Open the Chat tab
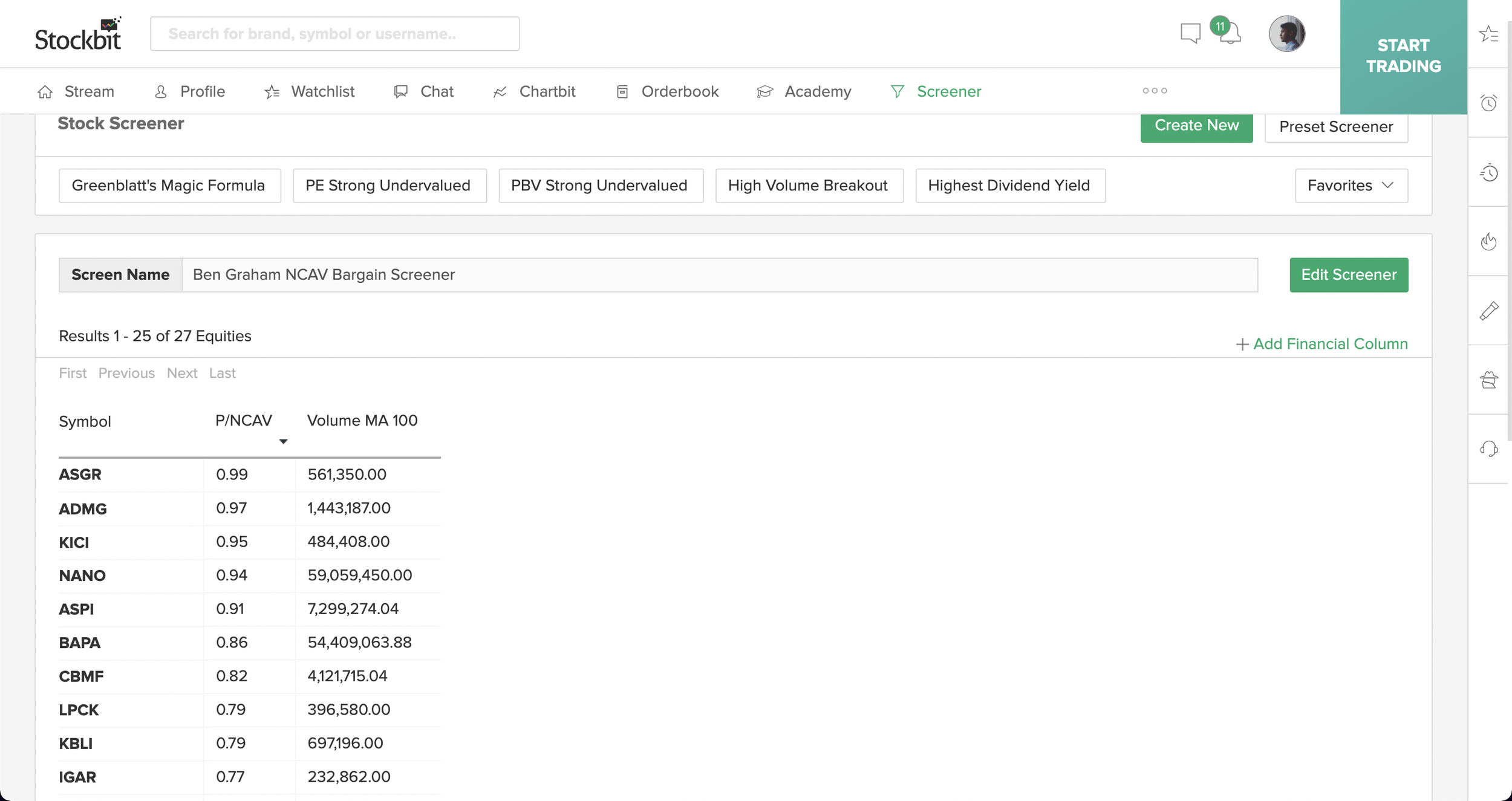 click(x=423, y=91)
